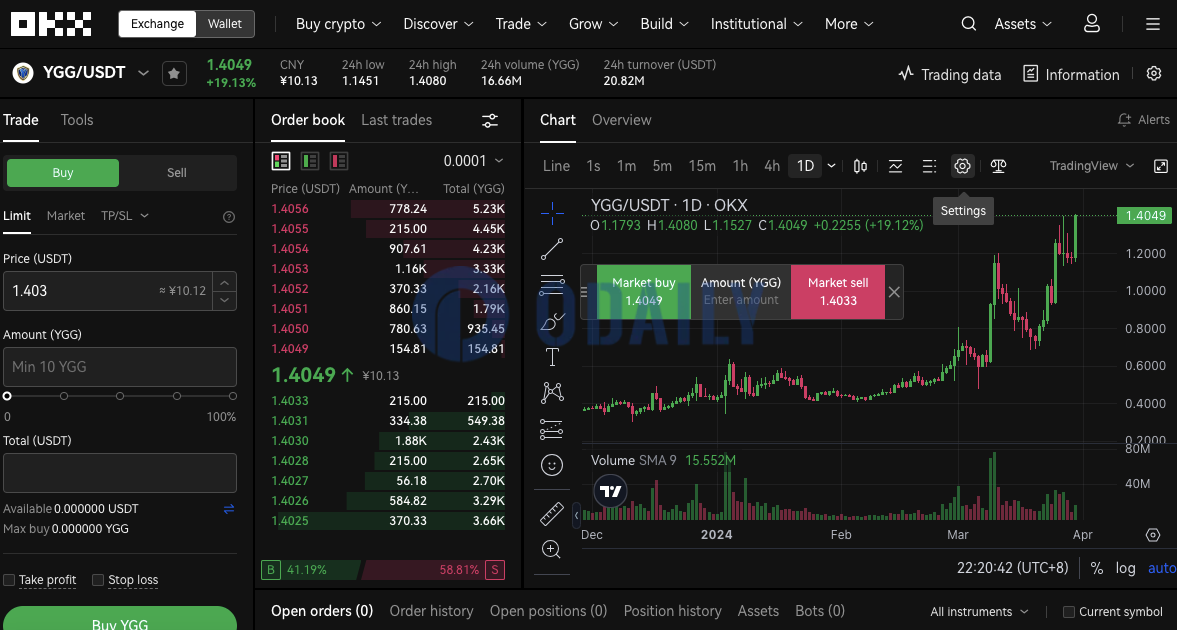Select the ruler measure tool

point(552,514)
